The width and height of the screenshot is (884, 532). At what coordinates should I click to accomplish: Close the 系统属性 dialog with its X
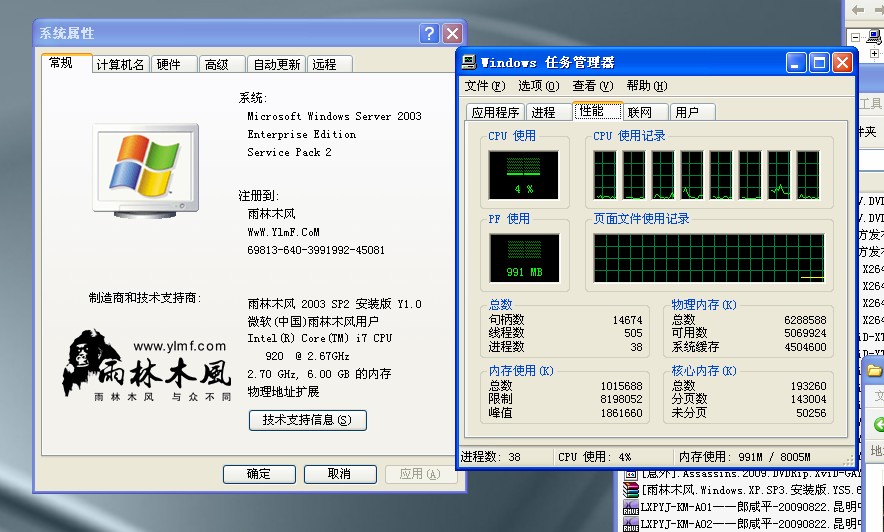452,34
